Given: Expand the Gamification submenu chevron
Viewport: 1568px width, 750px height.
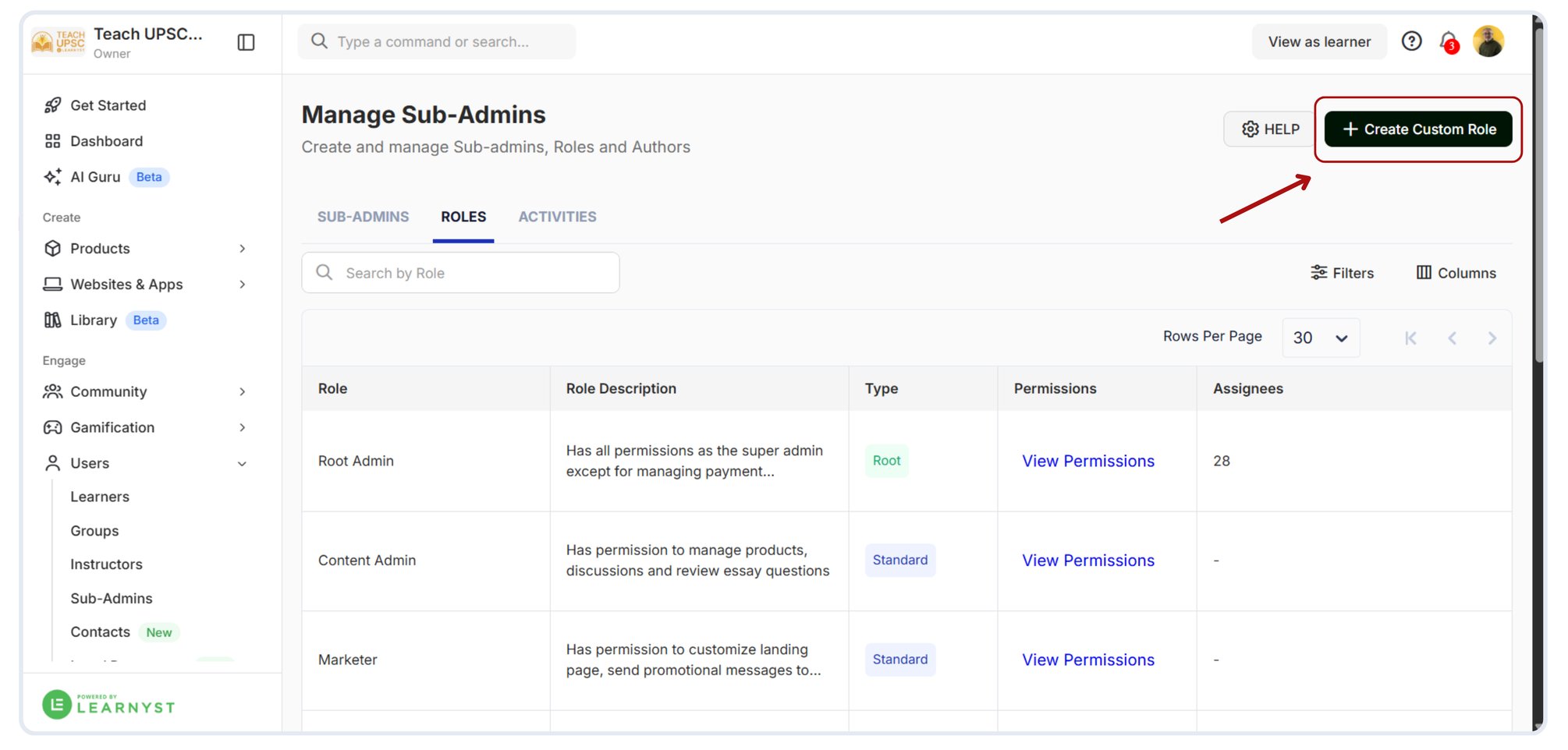Looking at the screenshot, I should pos(243,428).
